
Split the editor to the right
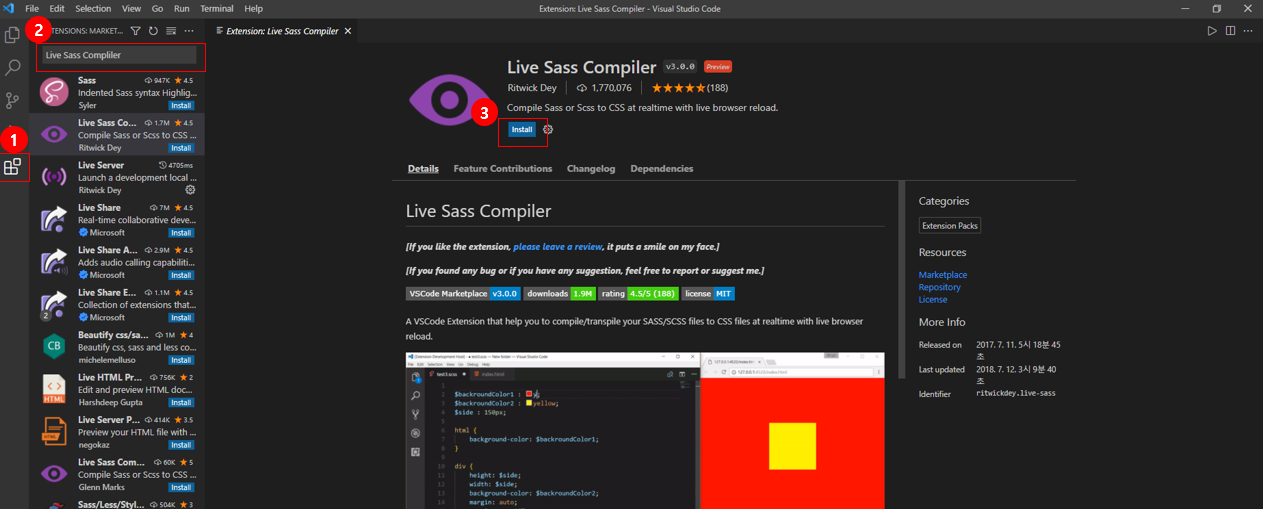pos(1230,31)
